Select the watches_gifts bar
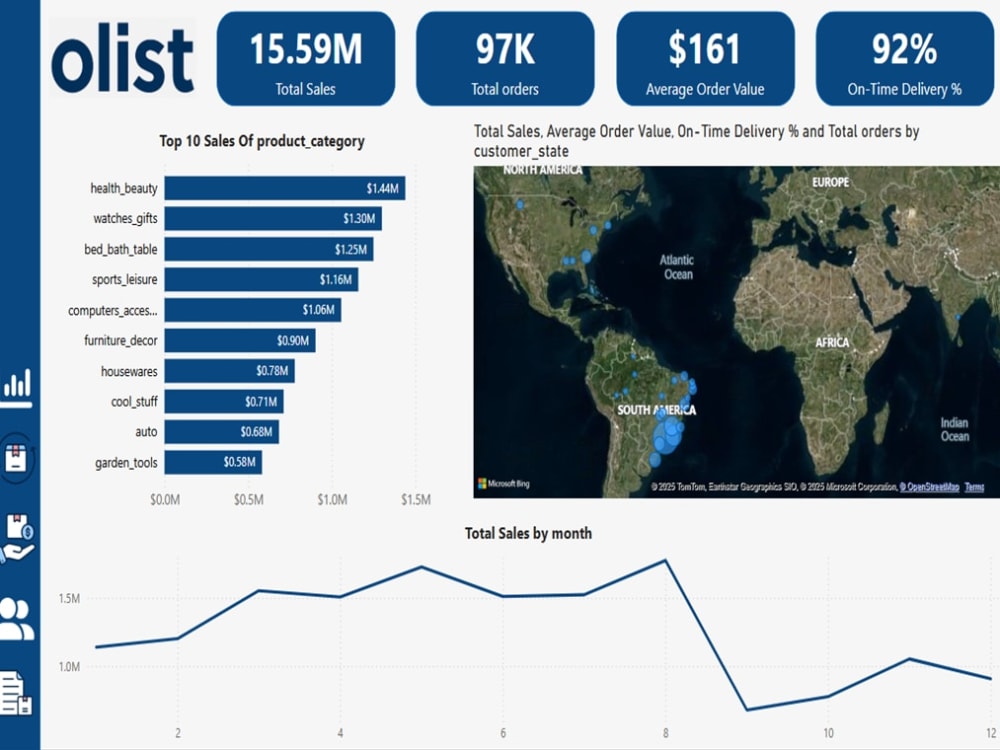The height and width of the screenshot is (750, 1000). pyautogui.click(x=273, y=219)
